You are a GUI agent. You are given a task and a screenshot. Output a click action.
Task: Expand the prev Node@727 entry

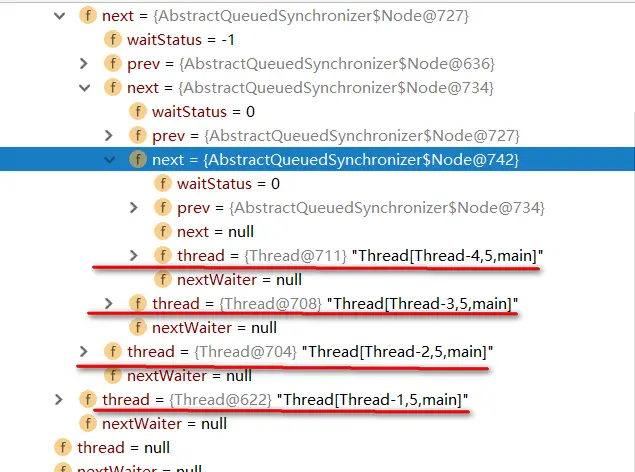[109, 136]
